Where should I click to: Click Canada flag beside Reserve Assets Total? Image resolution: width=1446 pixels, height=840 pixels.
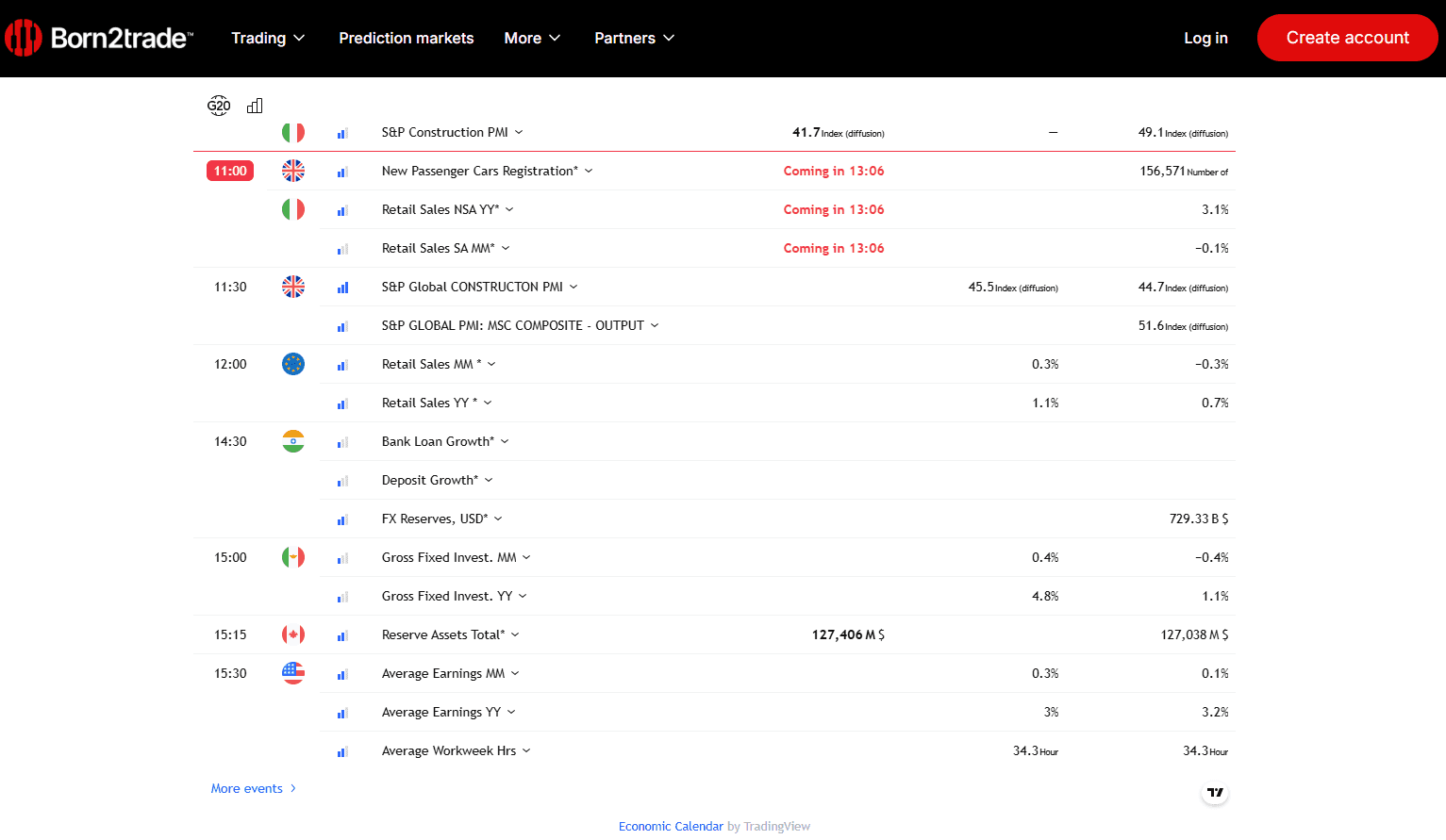pos(293,634)
